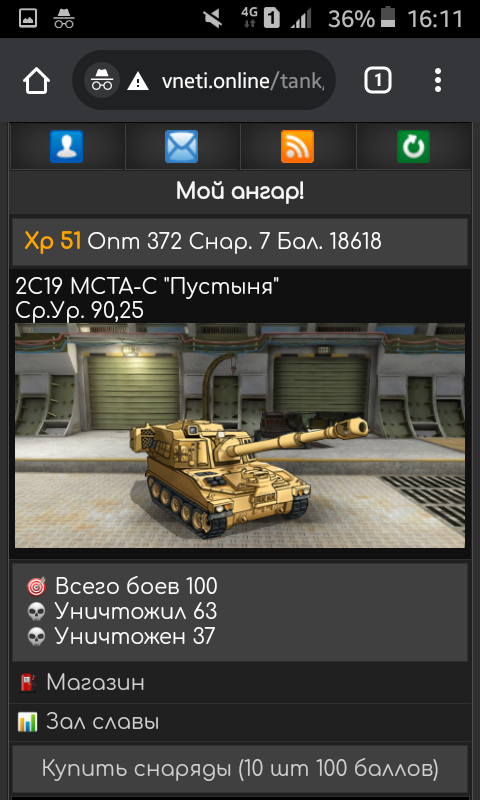Click Купить снаряды (10 шт 100 баллов)
This screenshot has width=480, height=800.
click(240, 768)
